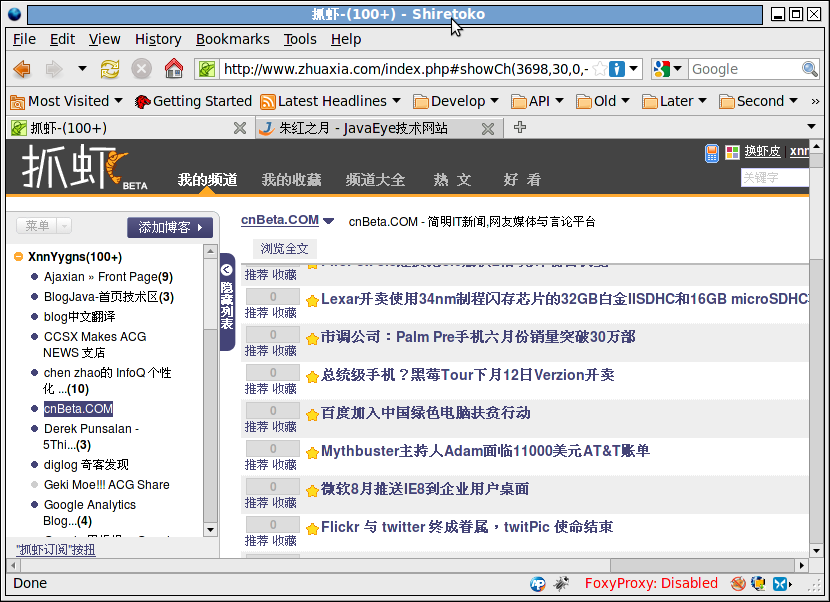The height and width of the screenshot is (602, 830).
Task: Switch to the 我的收藏 tab
Action: point(292,180)
